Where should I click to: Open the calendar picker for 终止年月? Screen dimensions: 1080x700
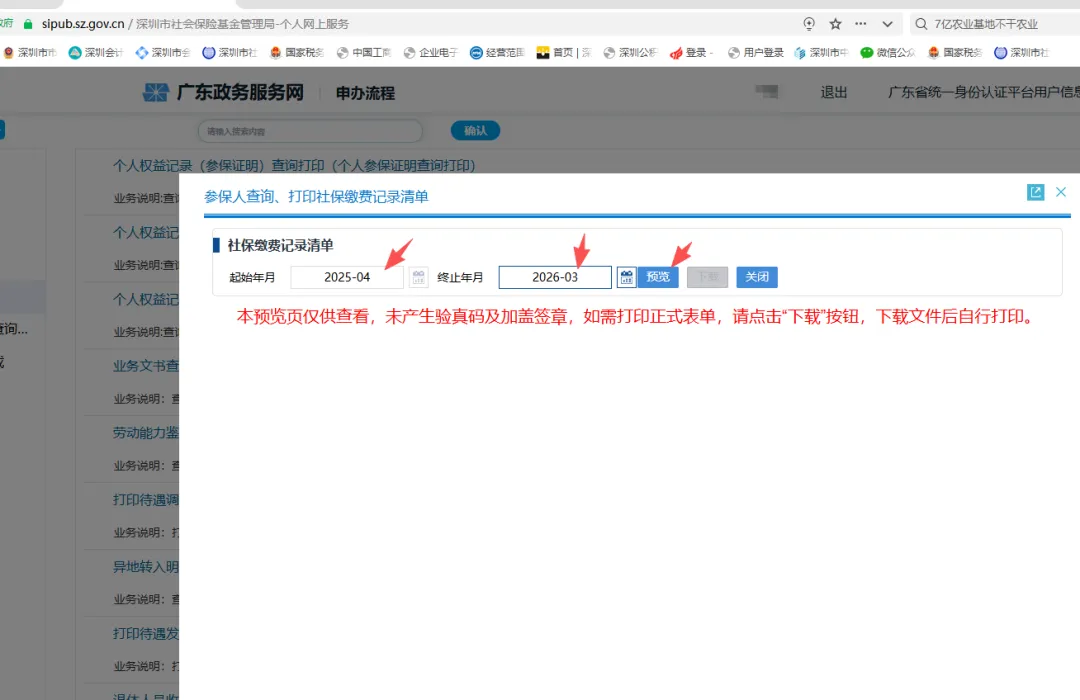626,277
